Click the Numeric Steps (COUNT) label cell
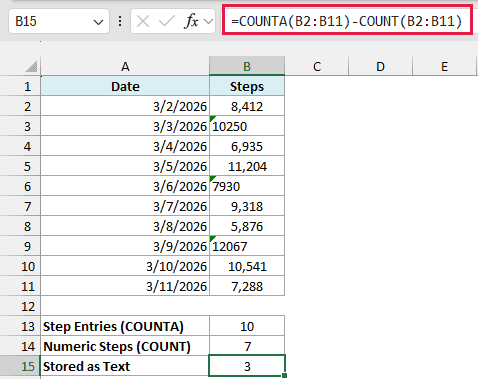The height and width of the screenshot is (379, 478). click(125, 346)
